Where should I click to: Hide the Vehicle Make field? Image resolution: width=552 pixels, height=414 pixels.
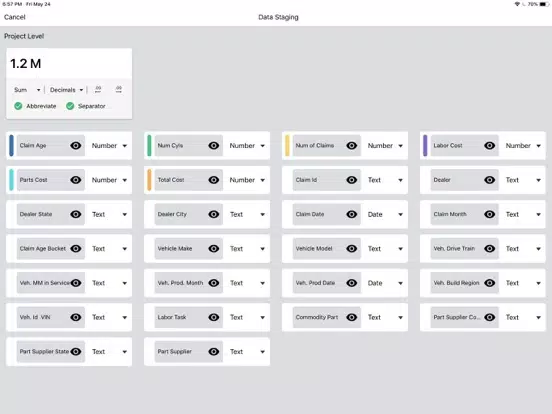tap(214, 249)
